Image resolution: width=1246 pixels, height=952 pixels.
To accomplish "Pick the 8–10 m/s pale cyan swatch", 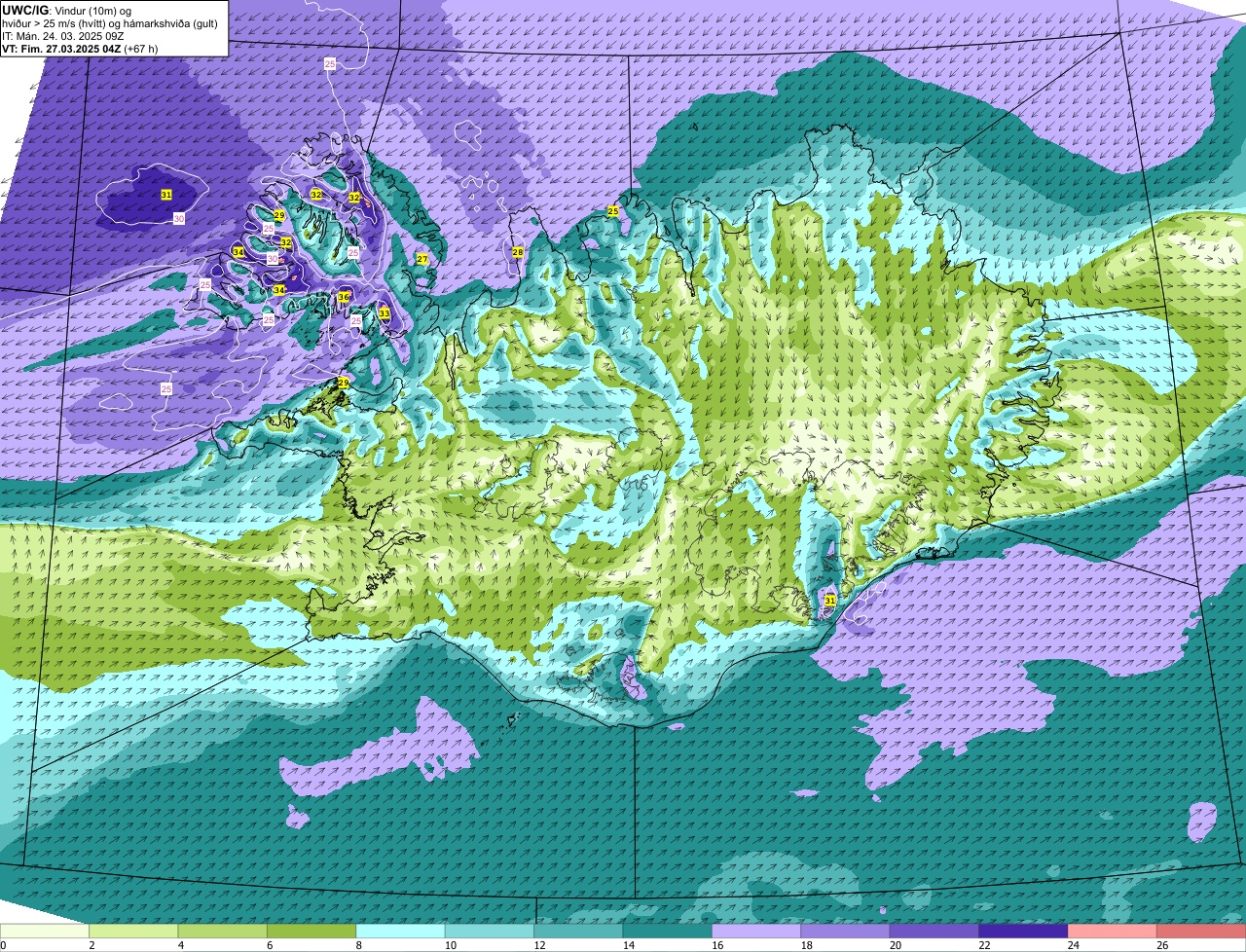I will pyautogui.click(x=401, y=931).
